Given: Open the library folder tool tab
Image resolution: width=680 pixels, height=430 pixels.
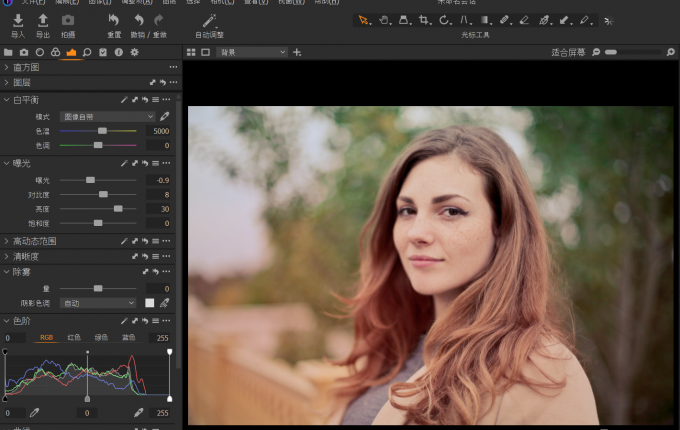Looking at the screenshot, I should click(x=8, y=52).
